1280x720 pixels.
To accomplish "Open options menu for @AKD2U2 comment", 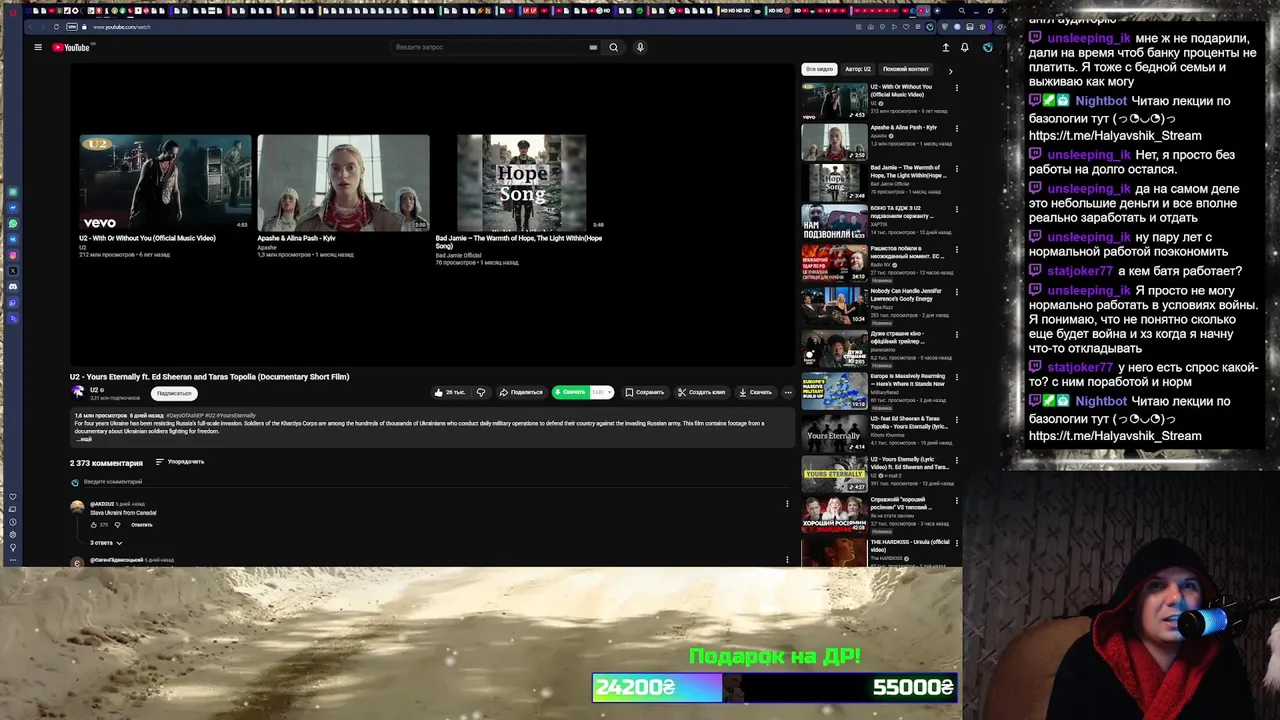I will click(x=787, y=504).
